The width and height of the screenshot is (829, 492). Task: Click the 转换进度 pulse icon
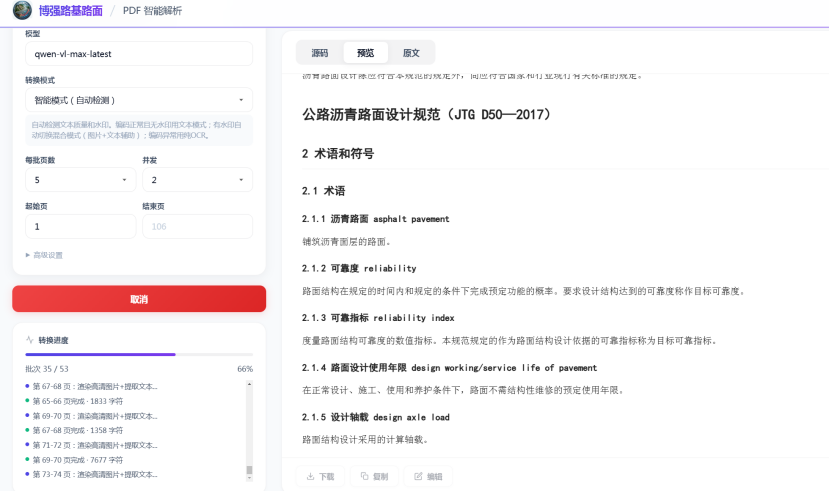click(x=30, y=340)
